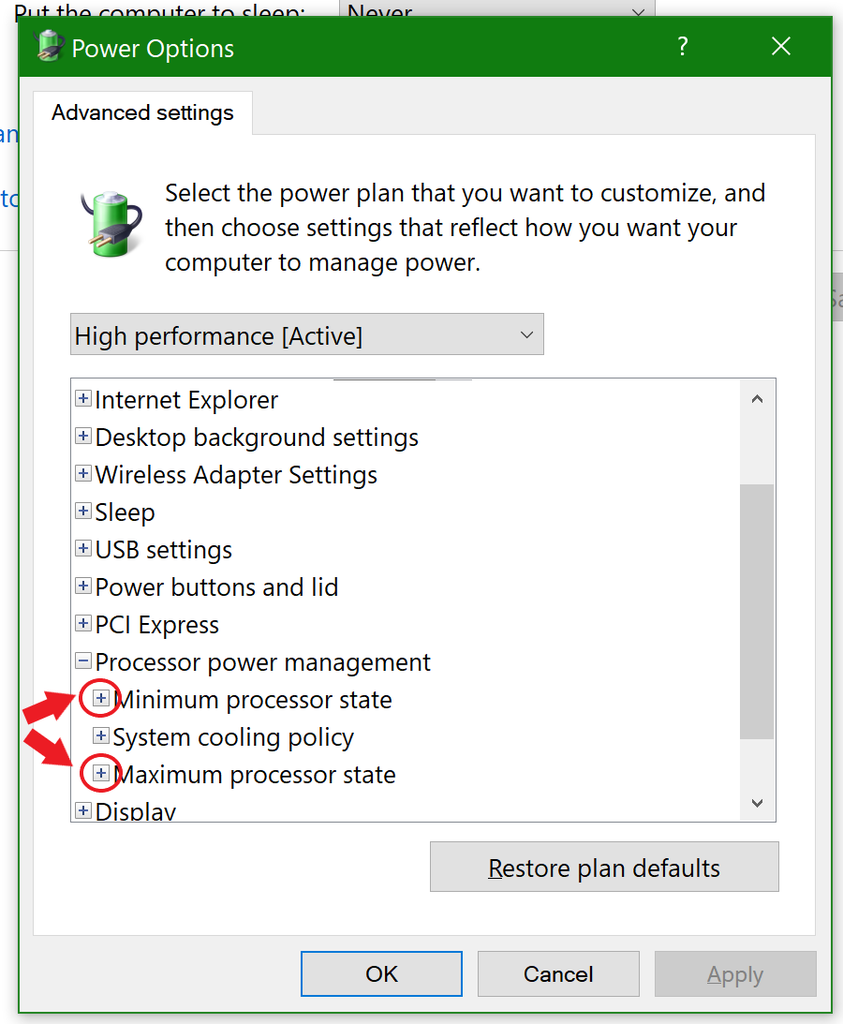Expand the Minimum processor state node
843x1024 pixels.
pyautogui.click(x=101, y=700)
